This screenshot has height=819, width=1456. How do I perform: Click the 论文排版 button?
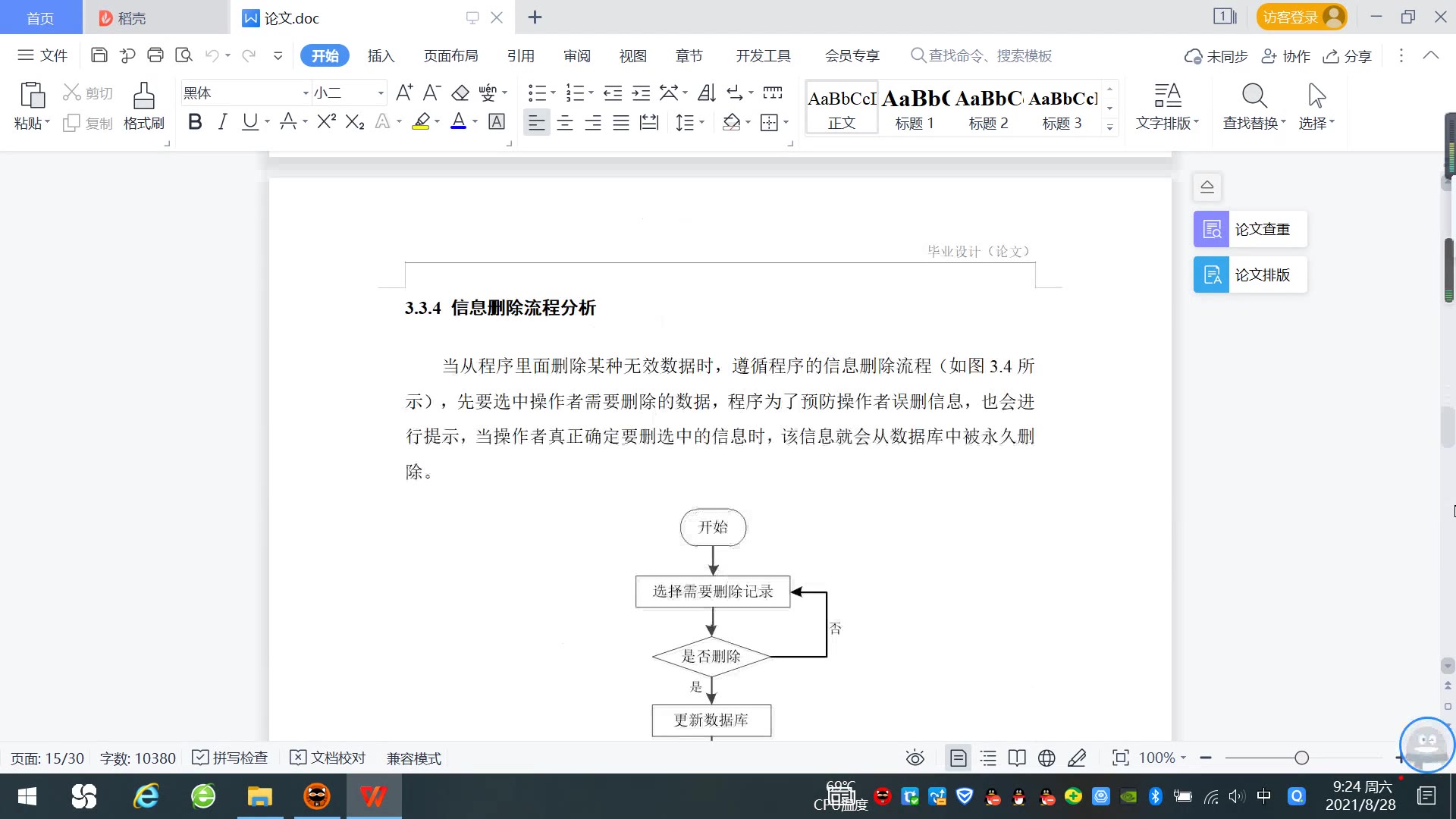[1250, 275]
